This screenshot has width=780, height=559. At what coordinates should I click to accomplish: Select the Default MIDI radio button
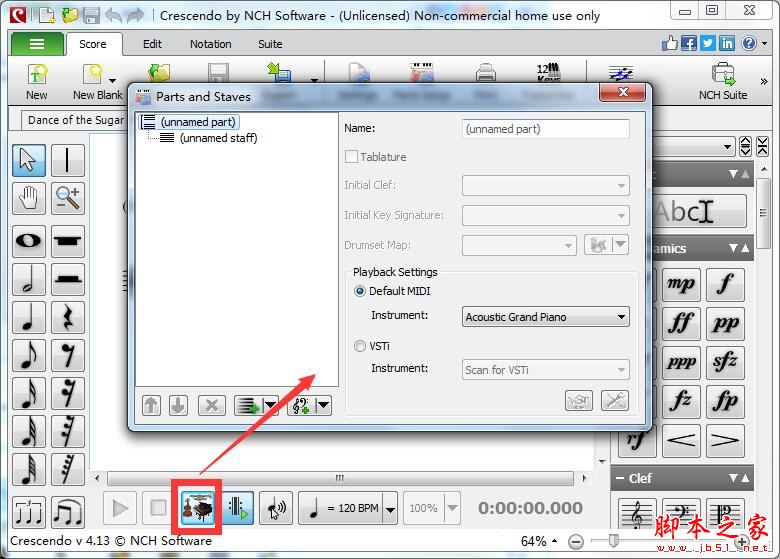tap(360, 291)
